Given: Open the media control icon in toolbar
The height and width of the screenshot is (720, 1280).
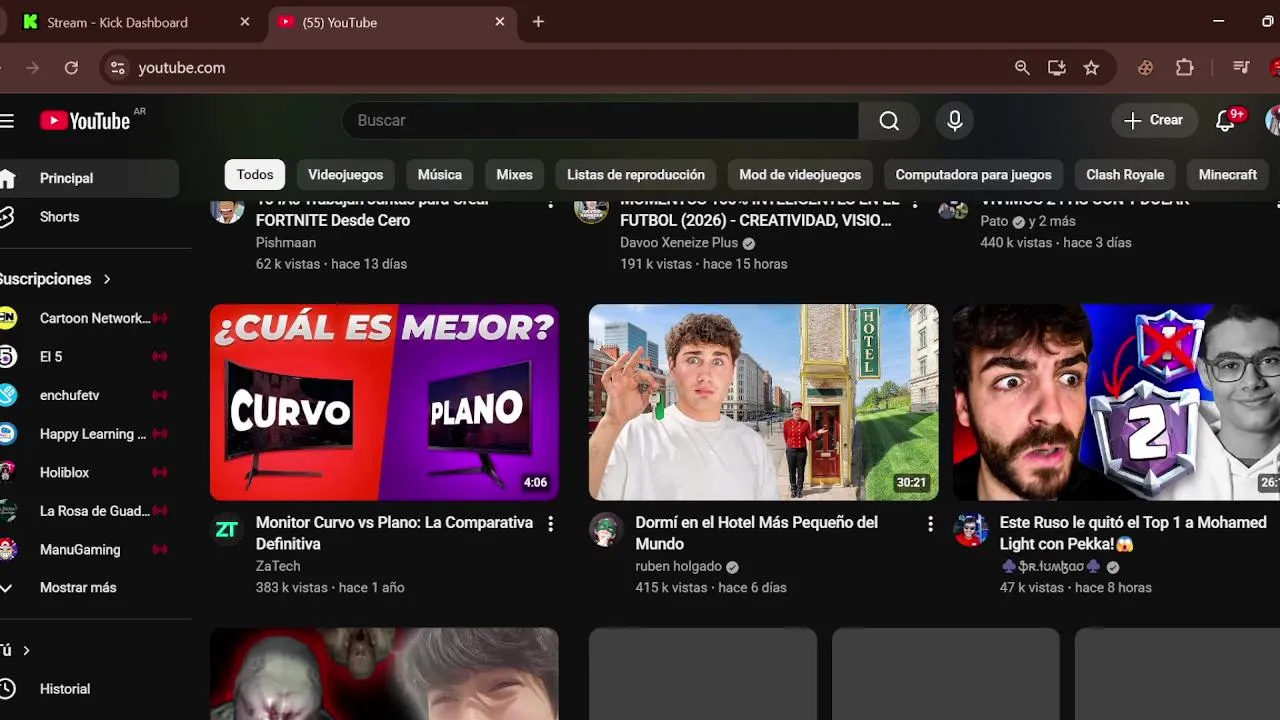Looking at the screenshot, I should [1241, 68].
